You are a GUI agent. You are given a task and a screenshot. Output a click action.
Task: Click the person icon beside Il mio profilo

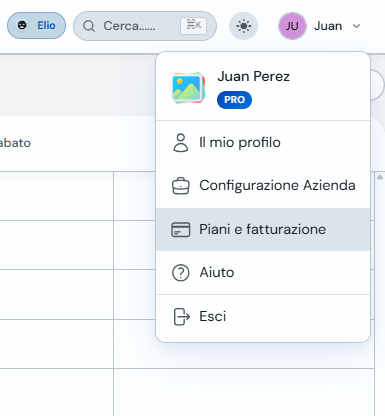point(181,143)
